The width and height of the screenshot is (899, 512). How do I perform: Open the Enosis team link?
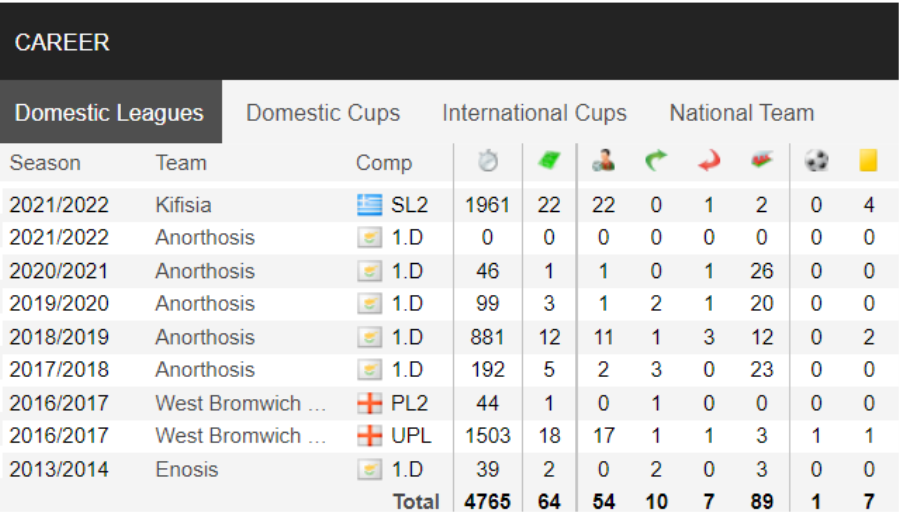(x=187, y=470)
